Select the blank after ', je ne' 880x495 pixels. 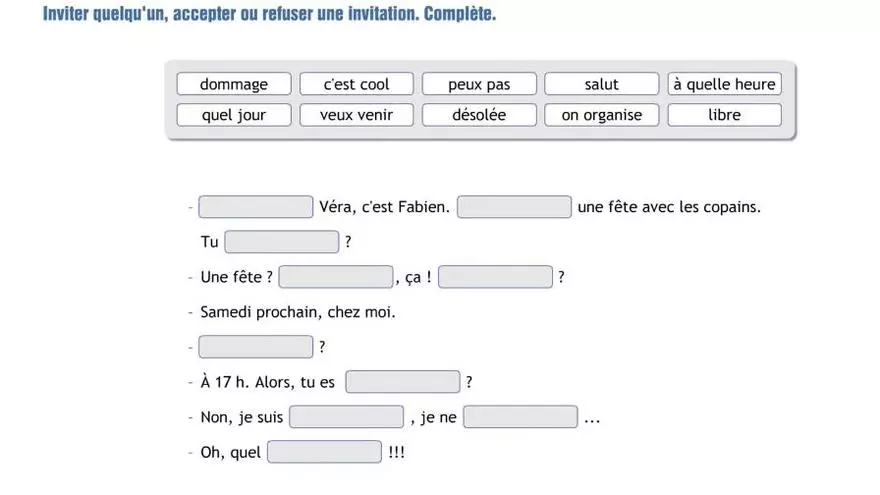click(x=520, y=417)
